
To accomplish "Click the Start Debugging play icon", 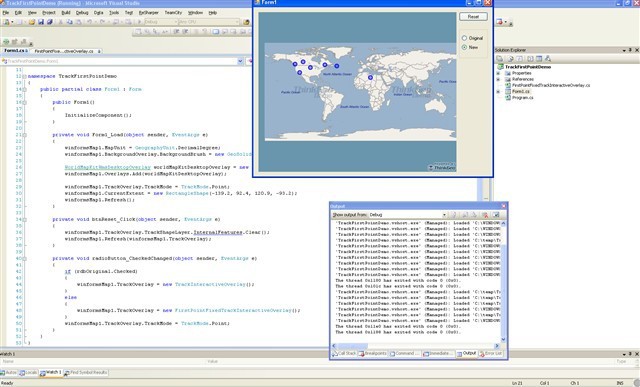I will pos(140,22).
